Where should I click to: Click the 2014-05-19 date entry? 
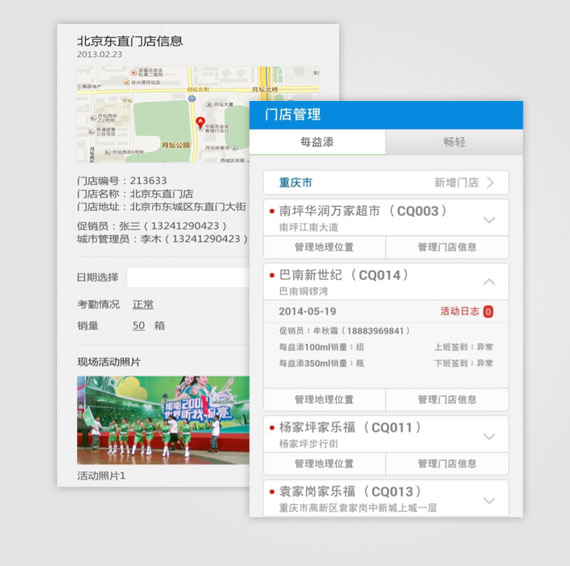(x=308, y=312)
